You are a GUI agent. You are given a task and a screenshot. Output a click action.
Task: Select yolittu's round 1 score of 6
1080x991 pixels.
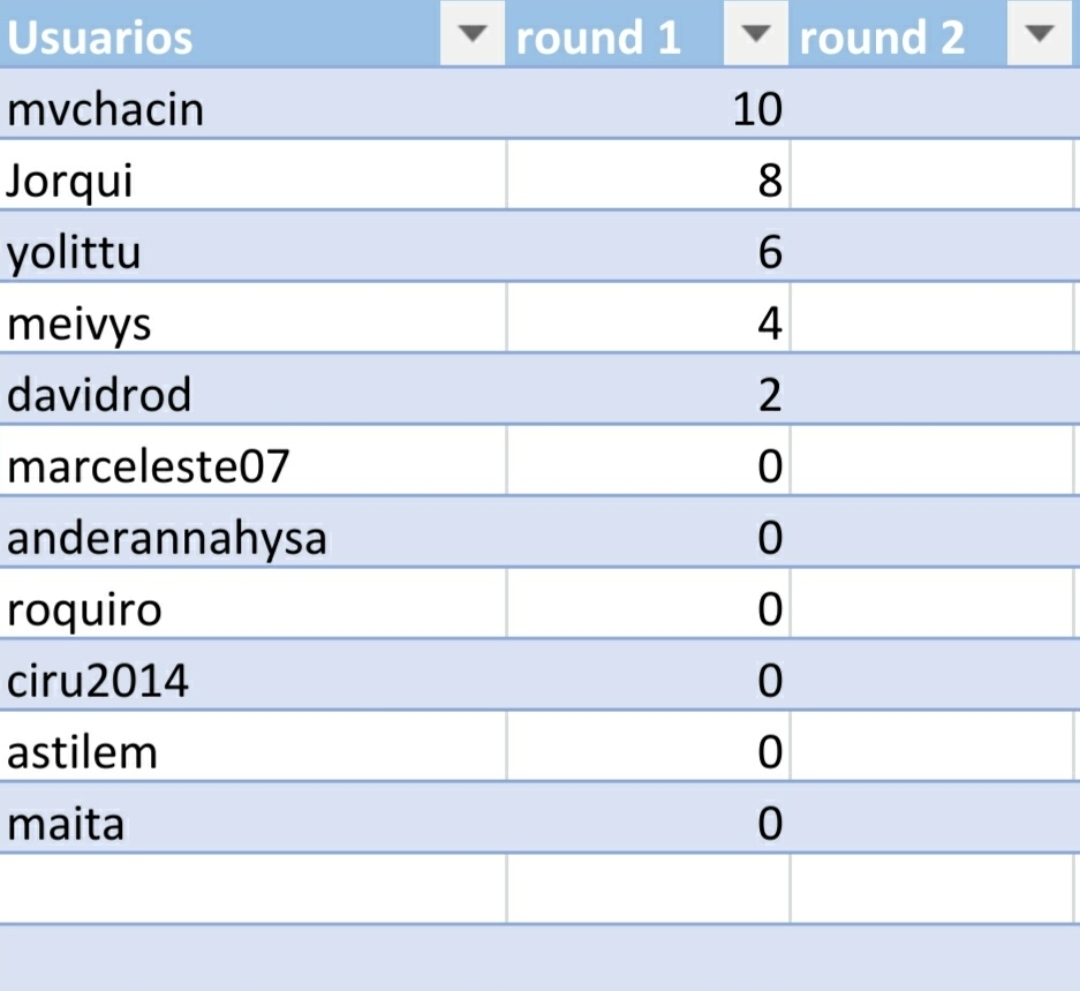coord(768,253)
